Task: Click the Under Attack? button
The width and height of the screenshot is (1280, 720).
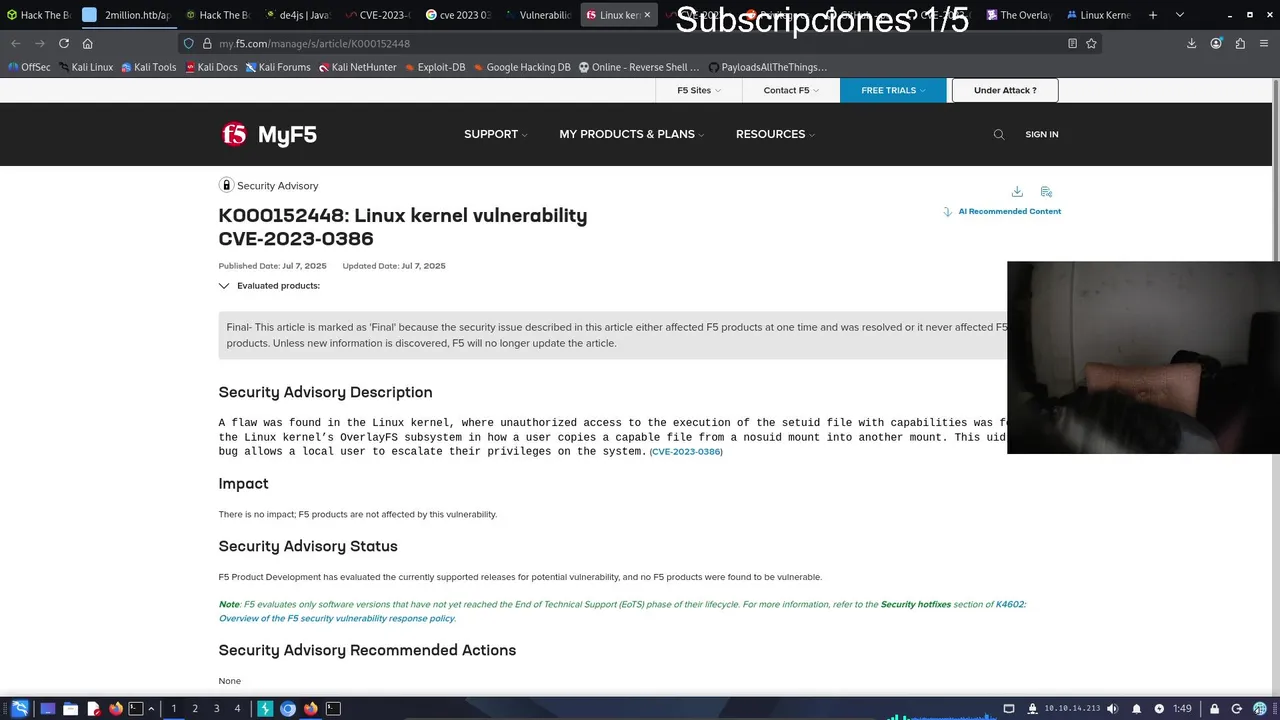Action: 1005,90
